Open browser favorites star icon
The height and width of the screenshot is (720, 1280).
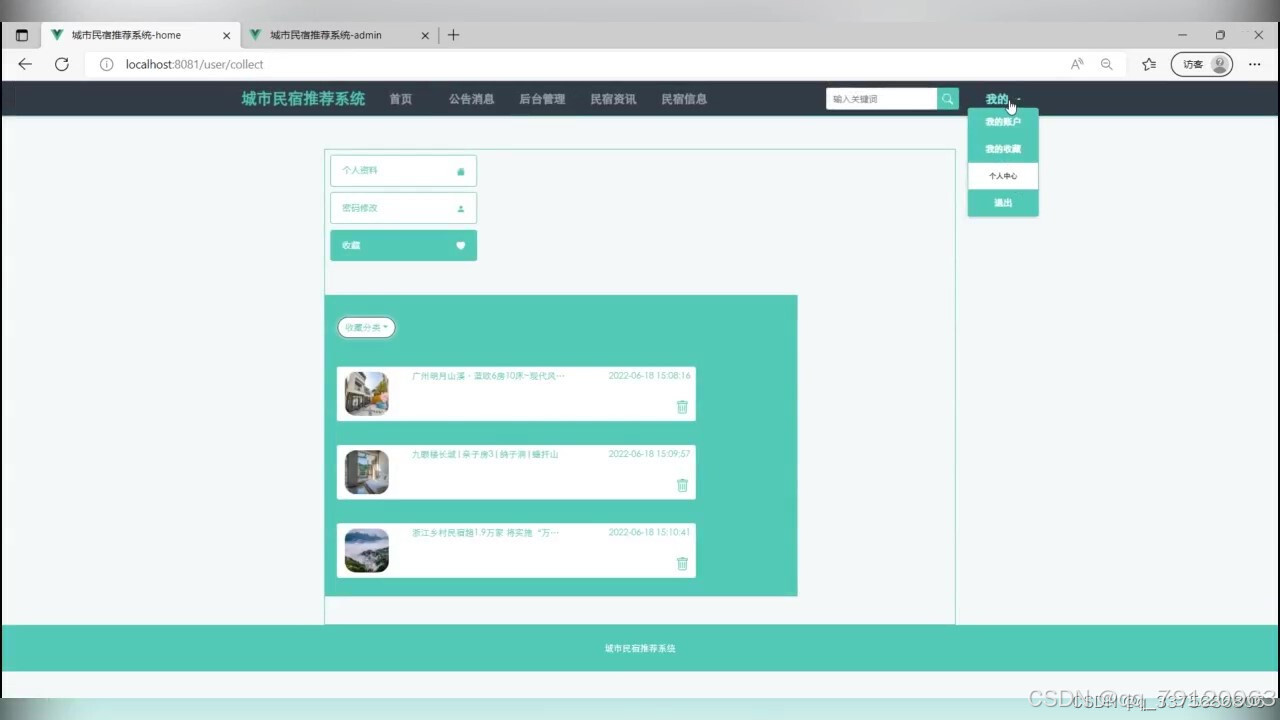point(1149,64)
